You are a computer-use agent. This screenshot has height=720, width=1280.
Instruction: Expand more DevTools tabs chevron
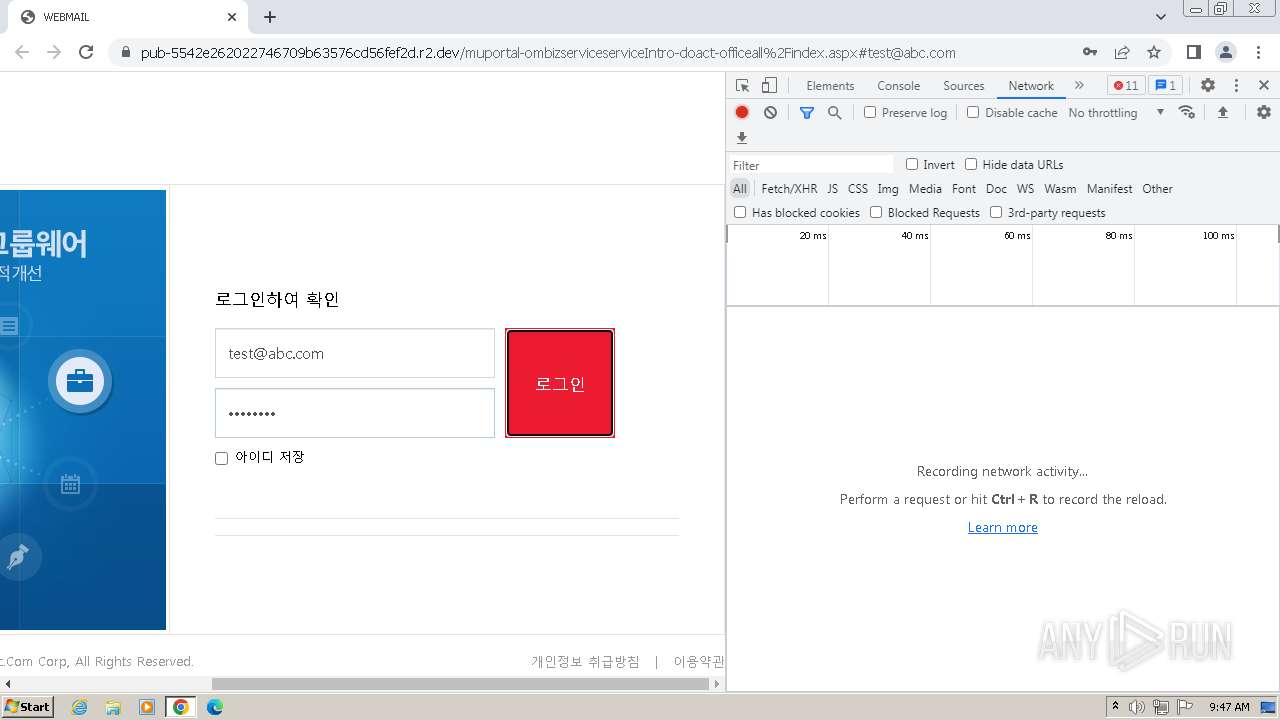pyautogui.click(x=1079, y=86)
